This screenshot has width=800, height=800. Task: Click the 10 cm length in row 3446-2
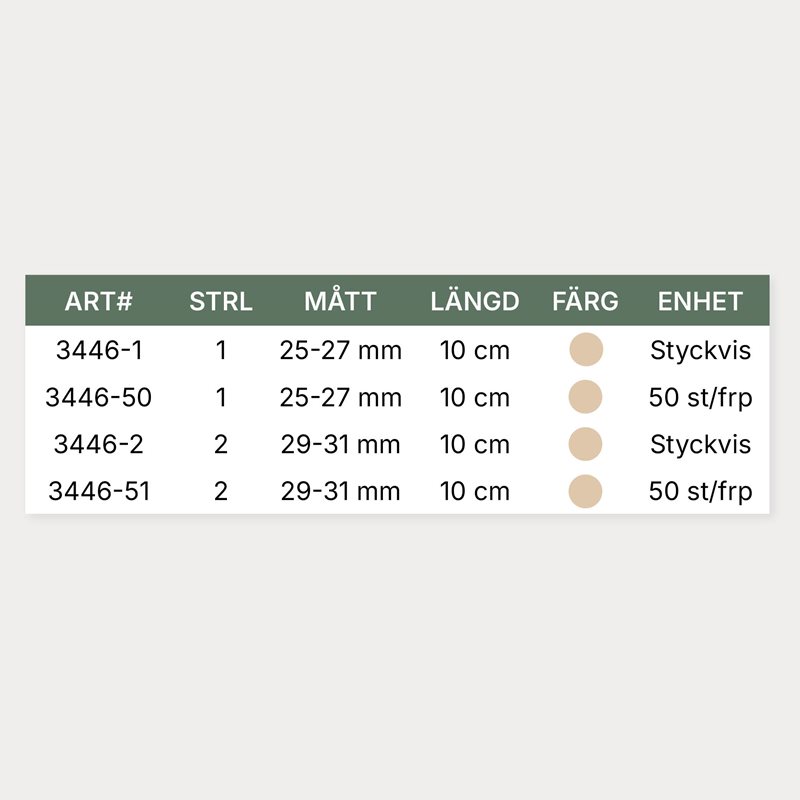coord(475,444)
